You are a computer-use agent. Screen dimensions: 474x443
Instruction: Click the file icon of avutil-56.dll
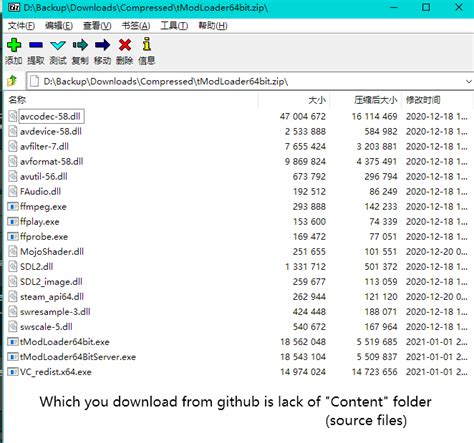pyautogui.click(x=13, y=176)
